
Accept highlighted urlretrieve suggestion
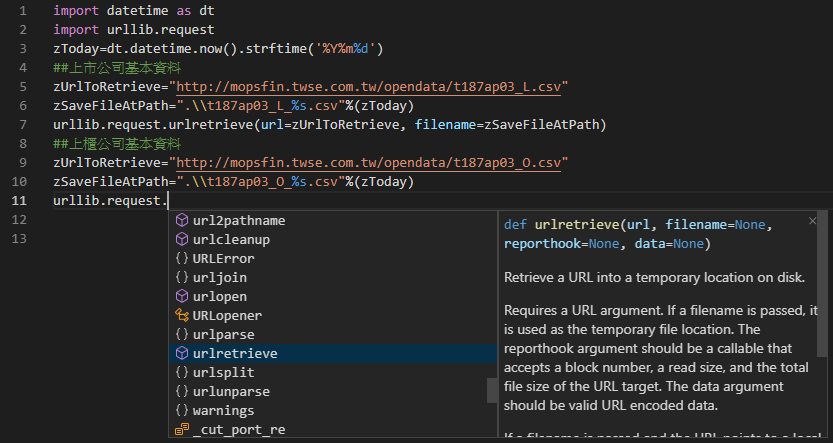point(333,353)
